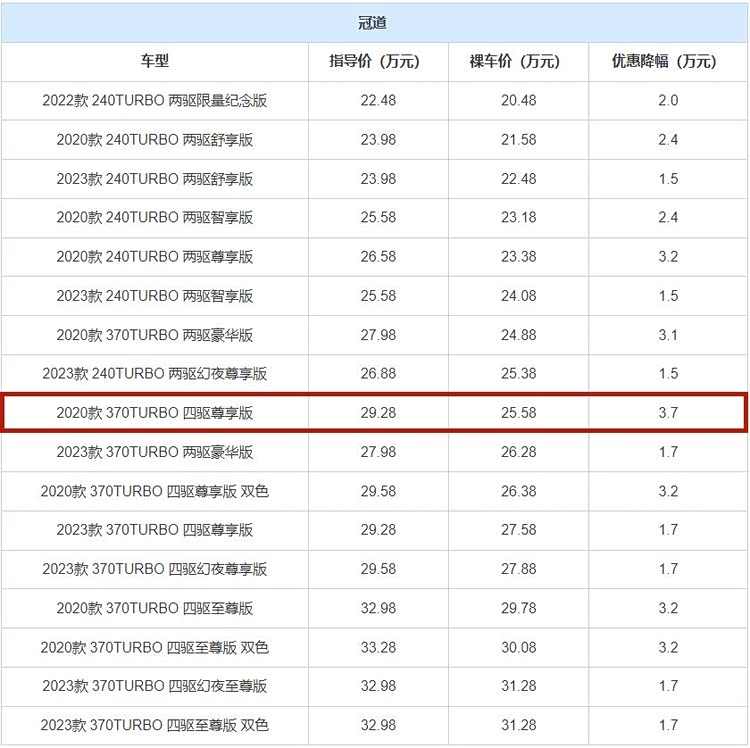Select the 2020款 370TURBO 四驱至尊版 双色 model
This screenshot has width=750, height=748.
pos(154,647)
